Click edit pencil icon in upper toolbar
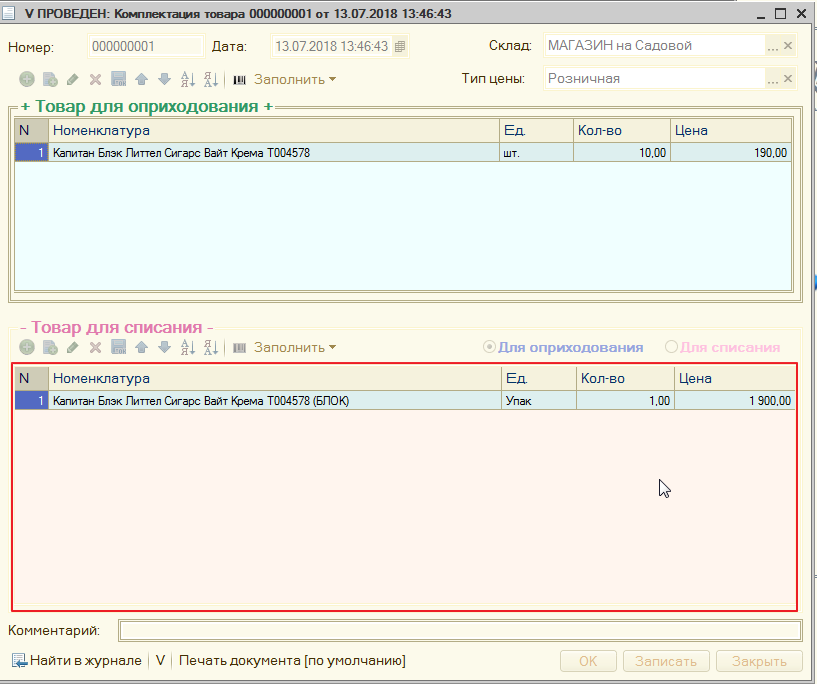Viewport: 817px width, 684px height. (72, 79)
